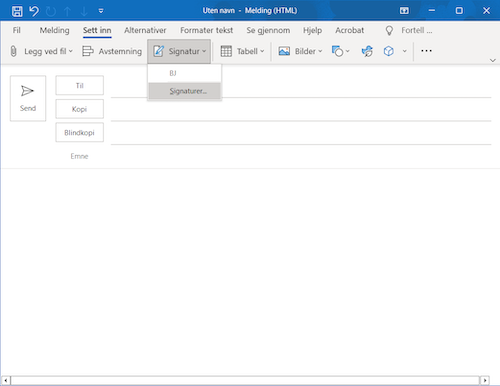Open the Hjelp tab
500x386 pixels.
coord(312,30)
